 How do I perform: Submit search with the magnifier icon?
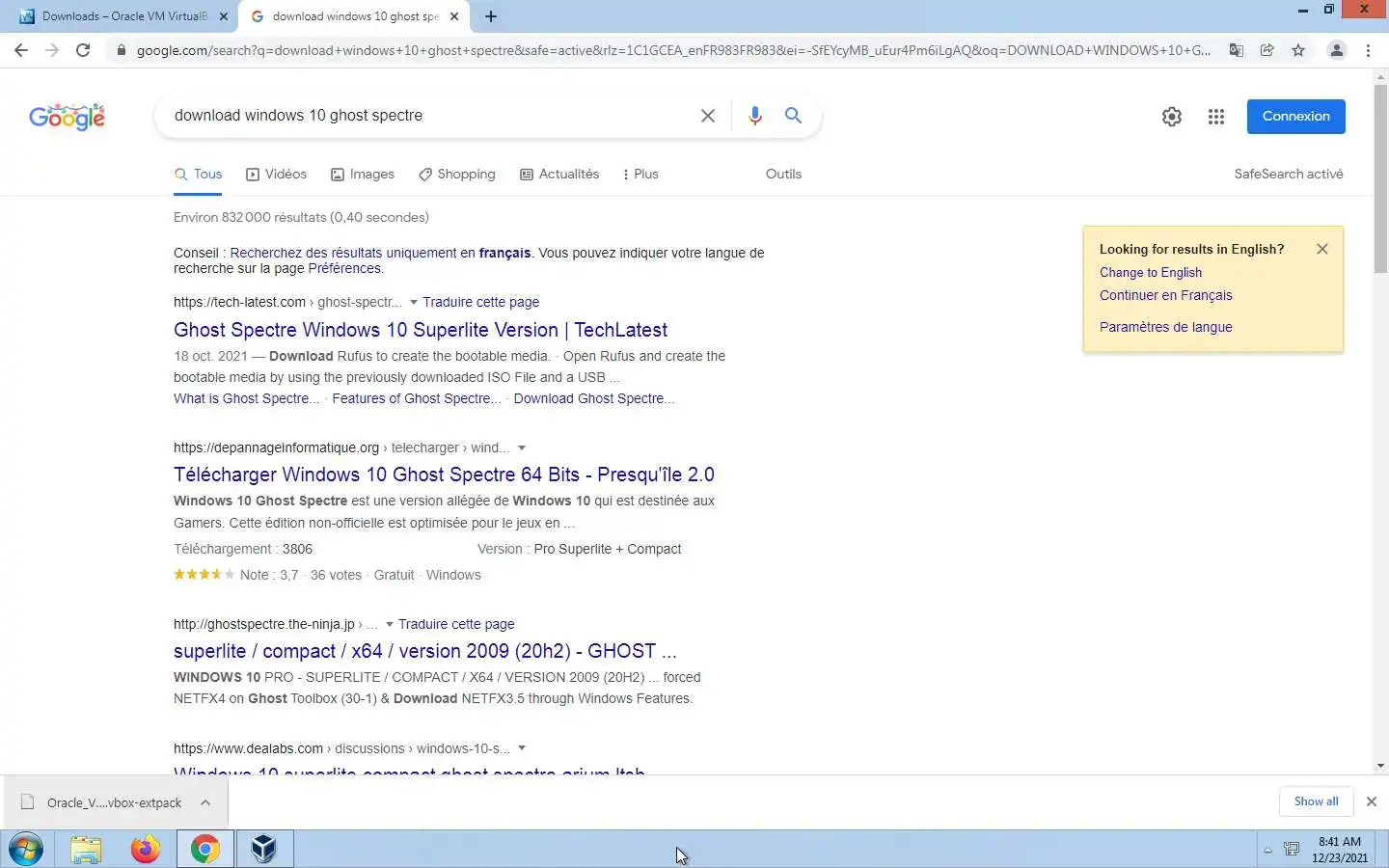793,116
